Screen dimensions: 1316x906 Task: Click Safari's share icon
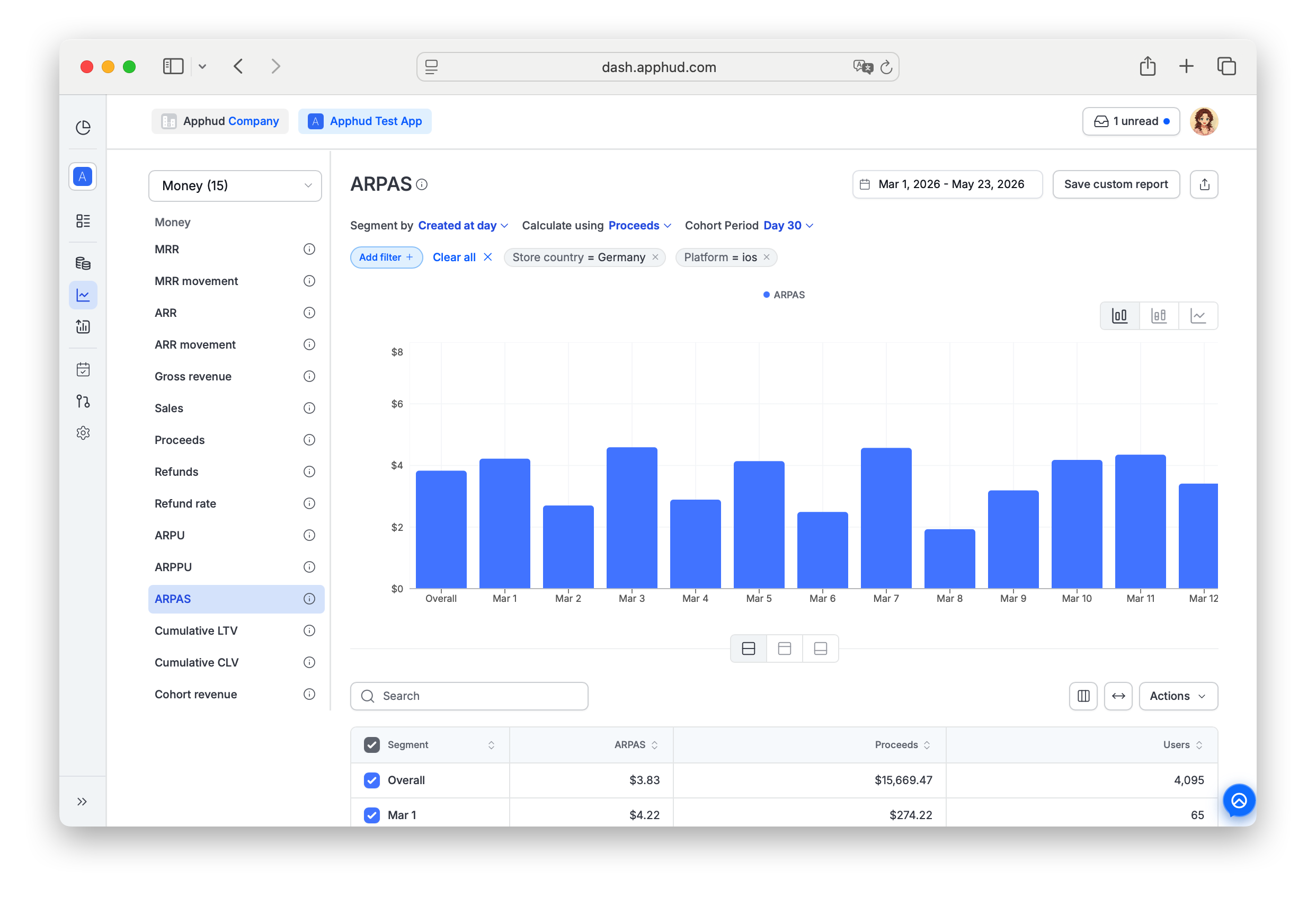pyautogui.click(x=1148, y=66)
